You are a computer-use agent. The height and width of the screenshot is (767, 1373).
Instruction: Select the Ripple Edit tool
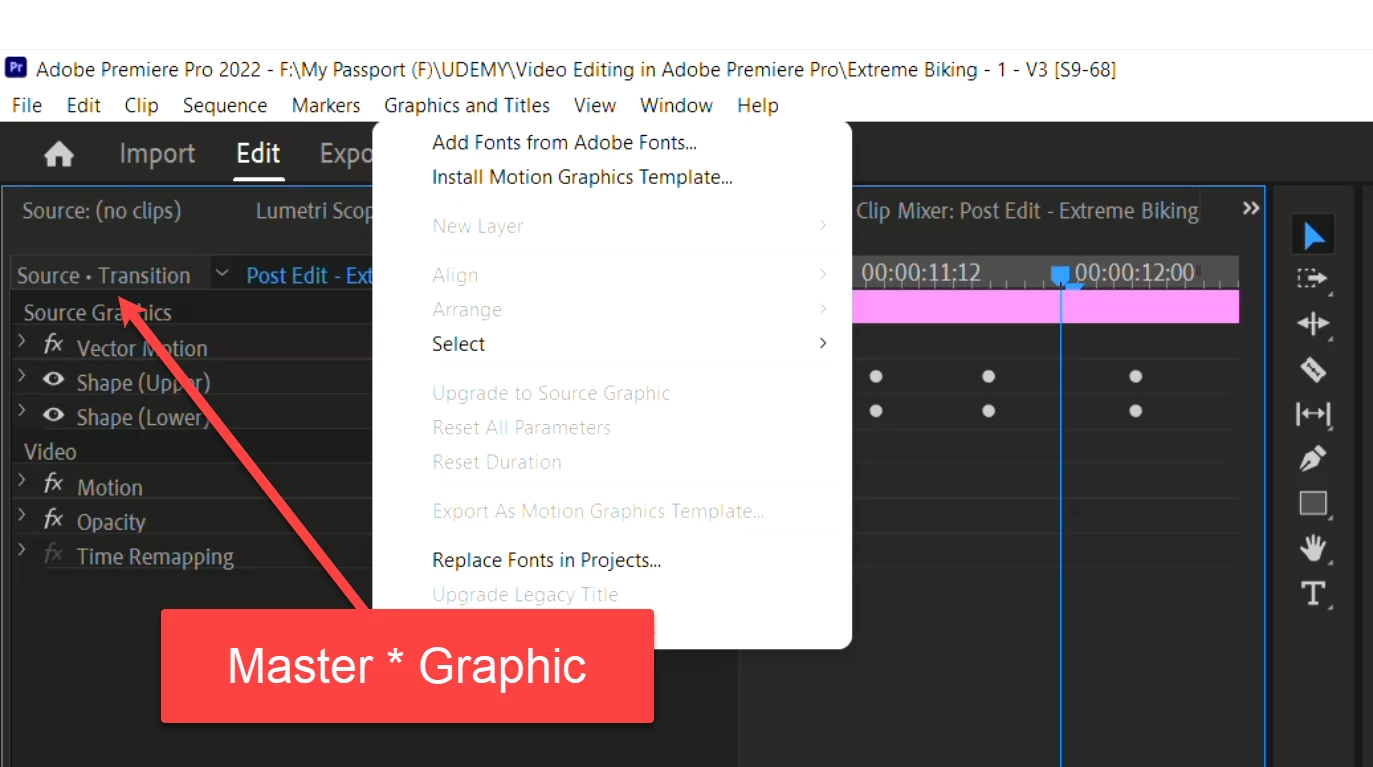tap(1313, 323)
